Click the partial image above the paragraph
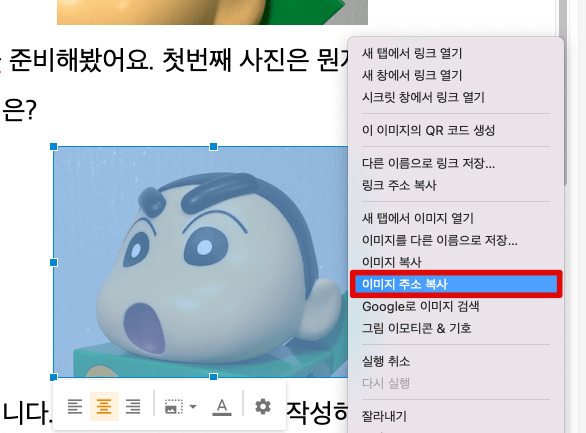The width and height of the screenshot is (586, 433). (212, 12)
